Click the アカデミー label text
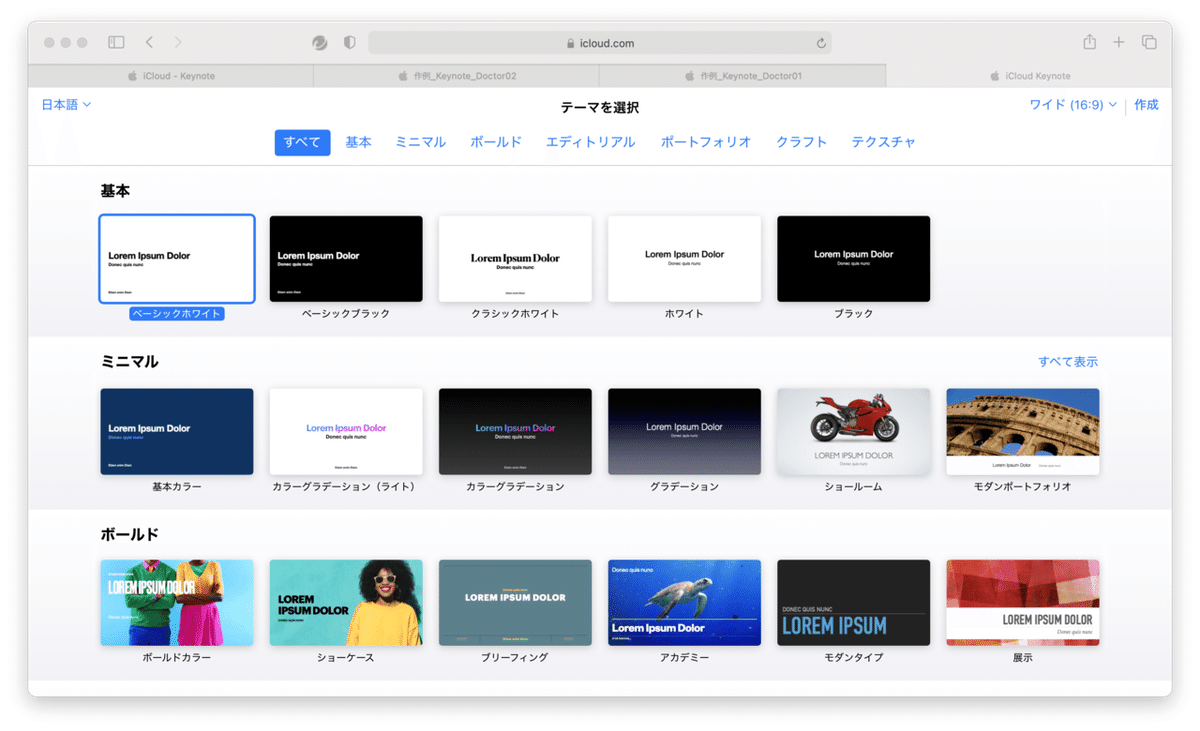The height and width of the screenshot is (731, 1200). (x=684, y=657)
